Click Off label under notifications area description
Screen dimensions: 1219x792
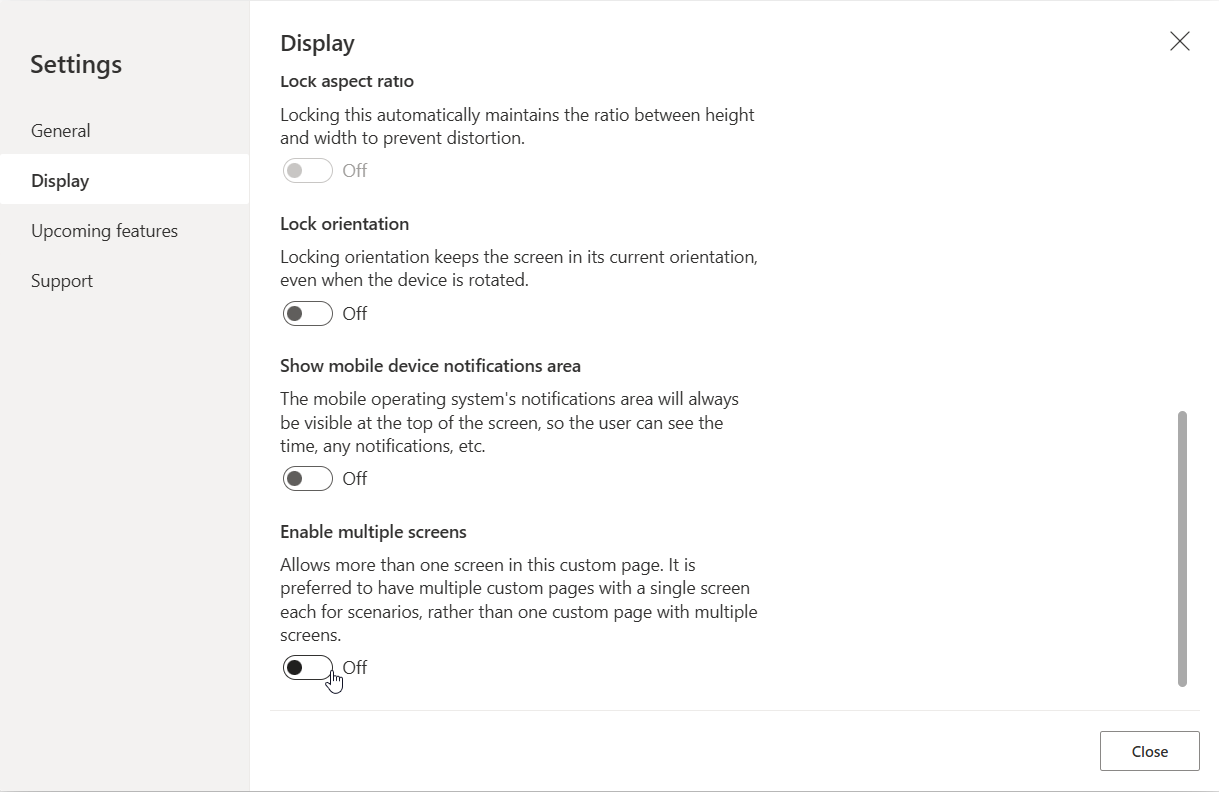pos(355,478)
